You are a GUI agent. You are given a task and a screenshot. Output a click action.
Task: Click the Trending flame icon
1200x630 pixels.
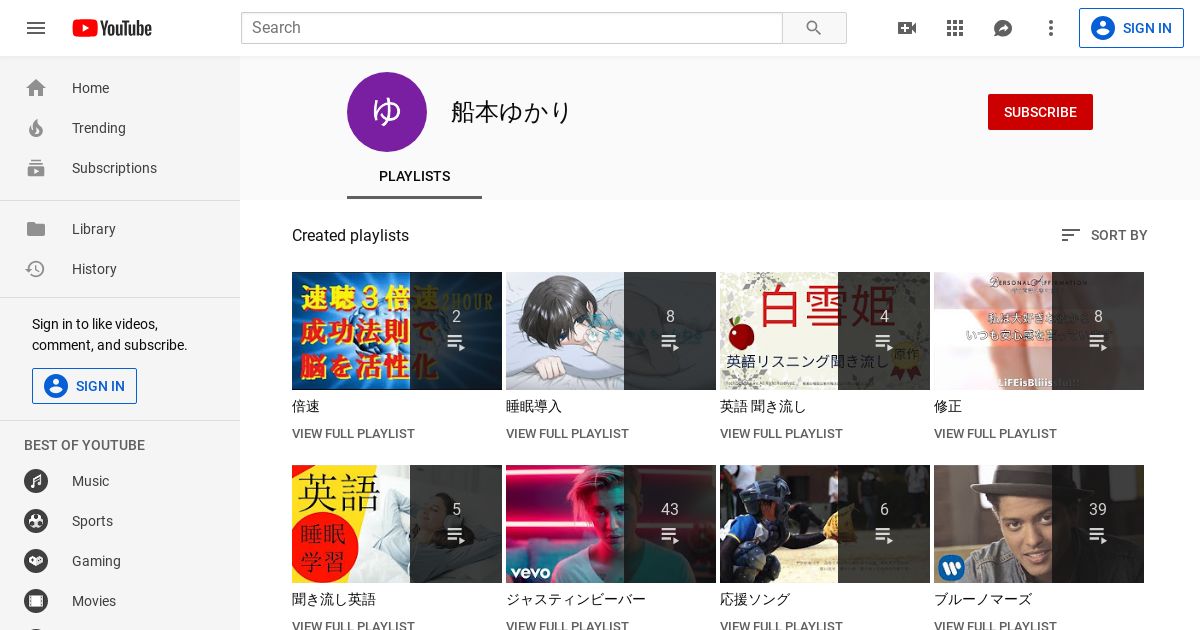tap(36, 128)
